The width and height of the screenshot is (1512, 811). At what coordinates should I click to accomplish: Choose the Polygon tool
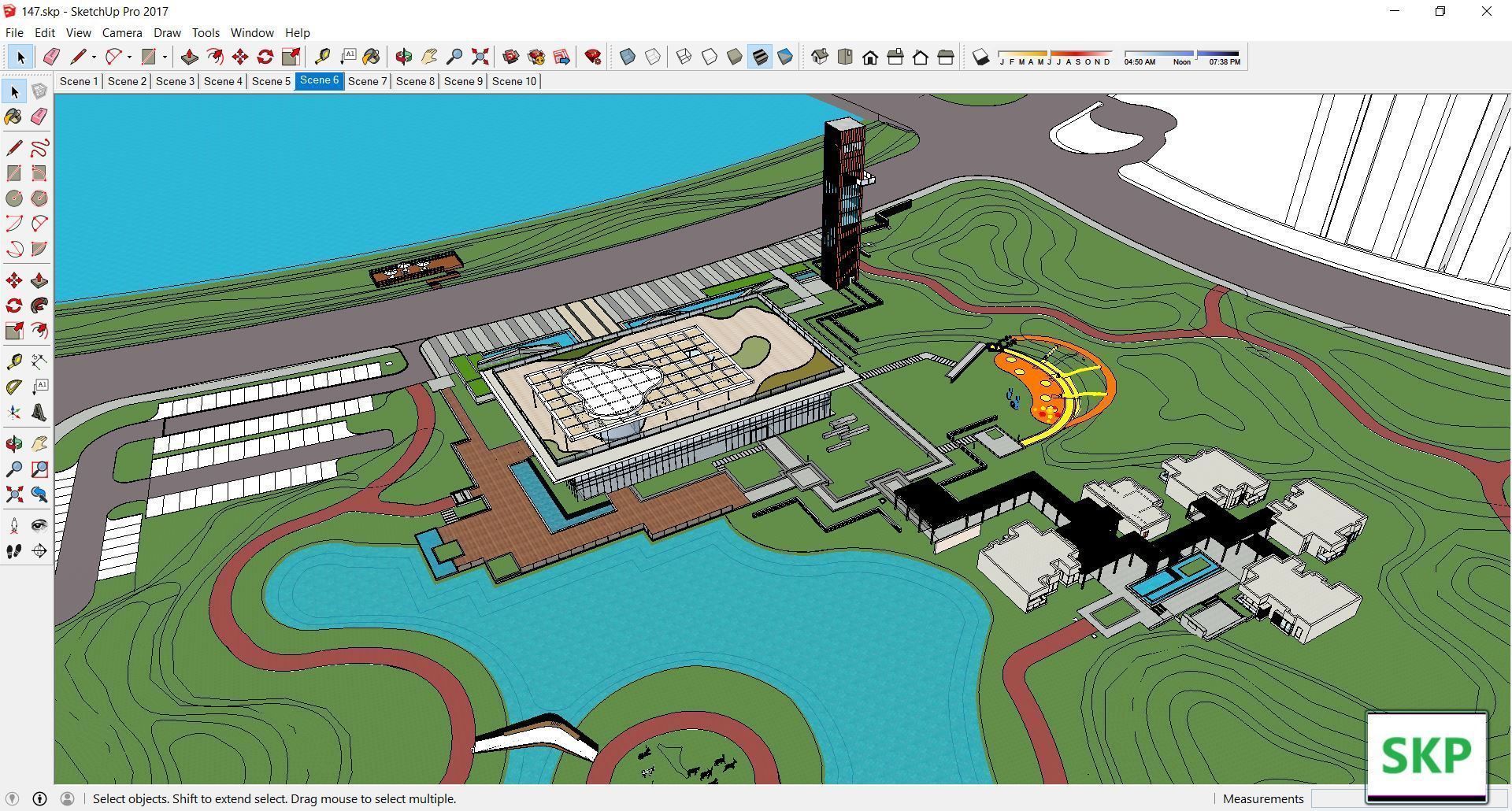39,198
